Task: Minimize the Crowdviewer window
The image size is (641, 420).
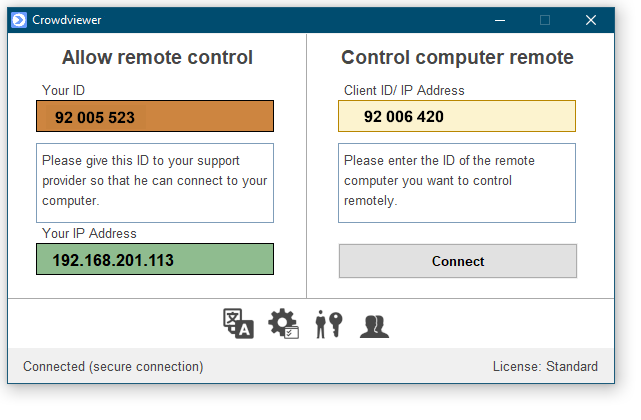Action: click(499, 19)
